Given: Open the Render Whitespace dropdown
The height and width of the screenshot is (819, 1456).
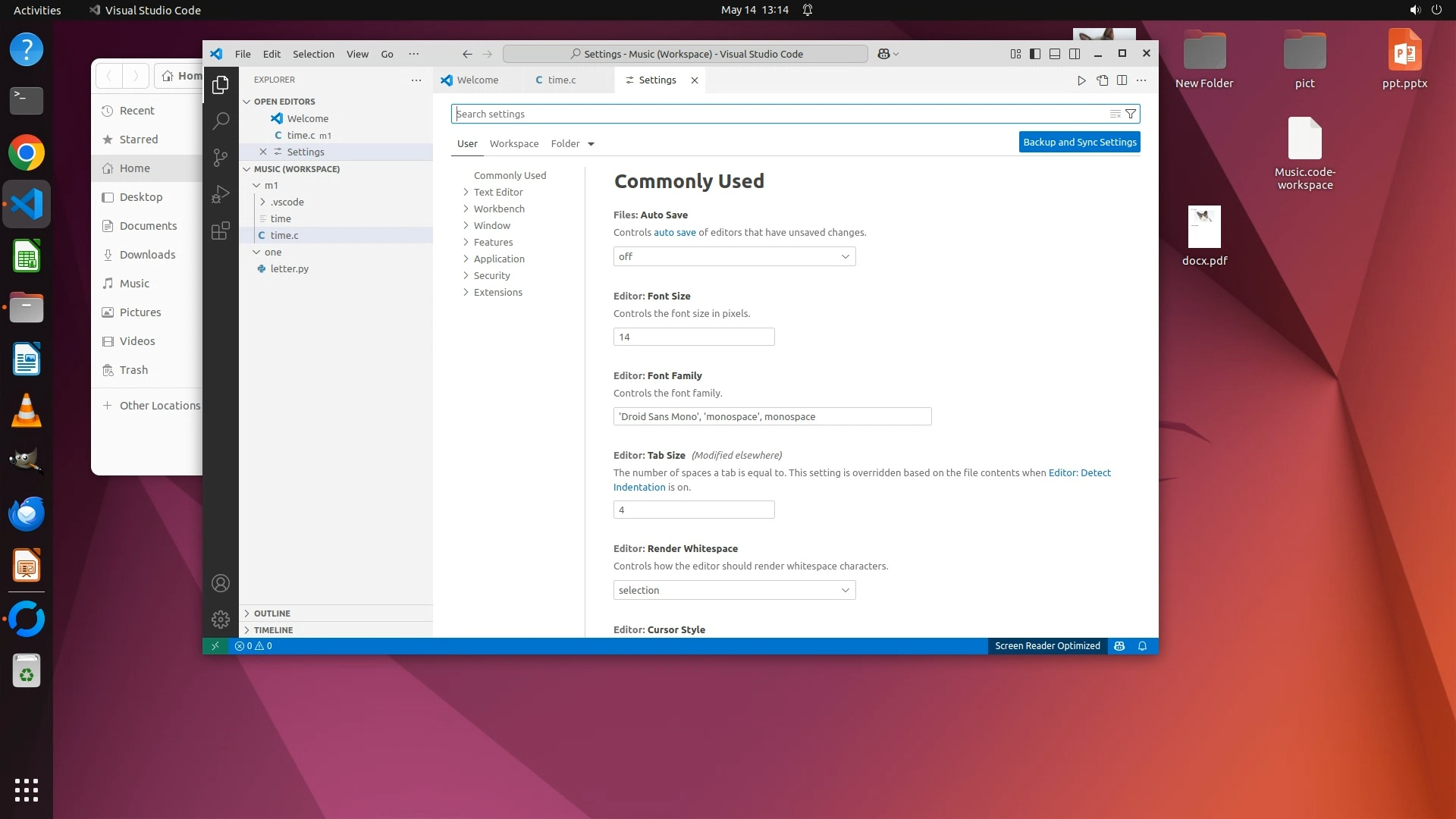Looking at the screenshot, I should 734,590.
